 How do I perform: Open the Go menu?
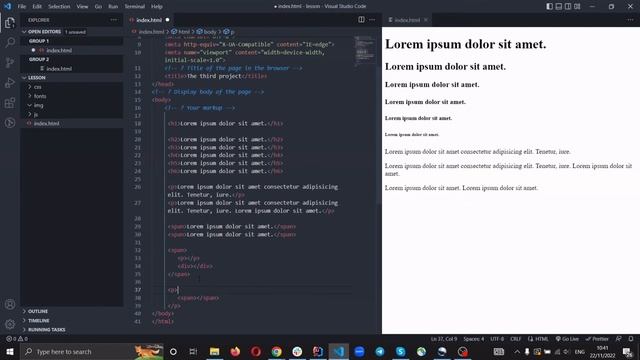[98, 7]
